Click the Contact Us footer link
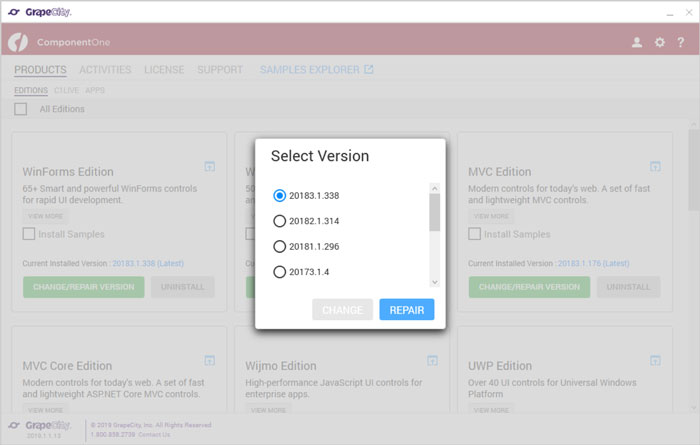 tap(154, 434)
